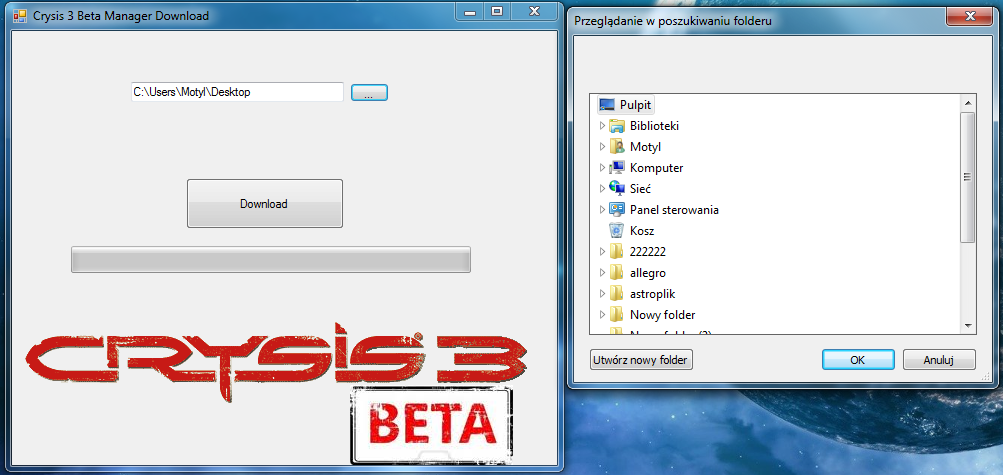The width and height of the screenshot is (1003, 475).
Task: Select the 222222 folder icon
Action: [617, 252]
